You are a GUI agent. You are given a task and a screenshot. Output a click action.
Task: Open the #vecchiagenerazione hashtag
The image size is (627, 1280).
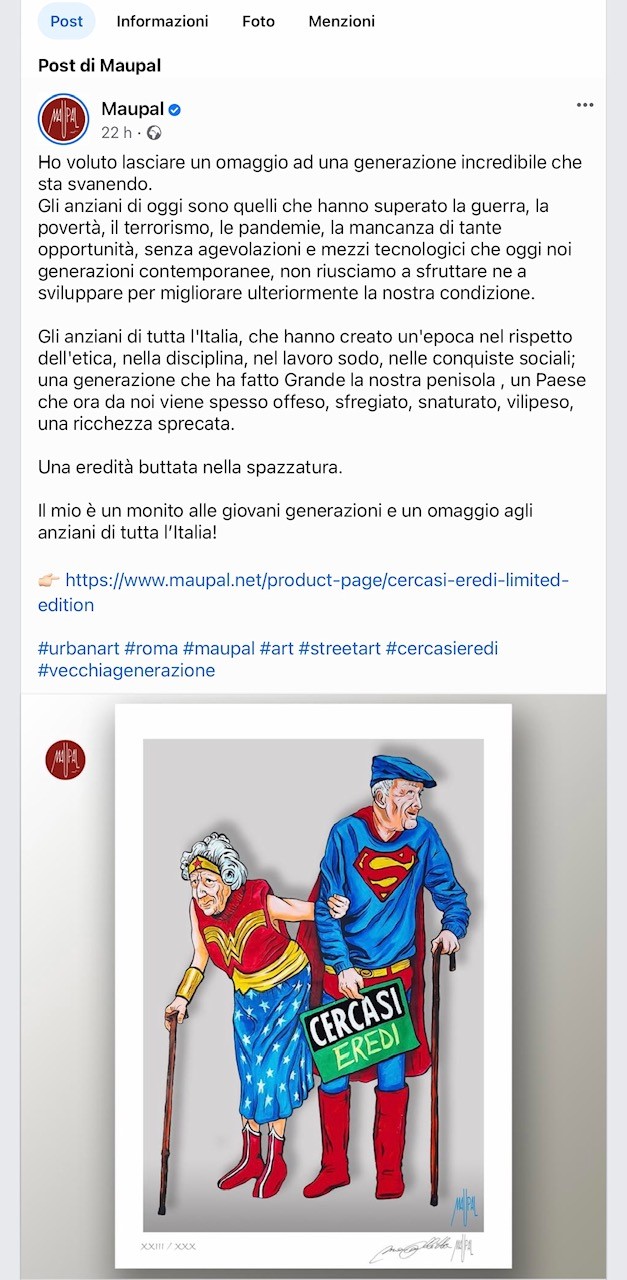click(126, 671)
